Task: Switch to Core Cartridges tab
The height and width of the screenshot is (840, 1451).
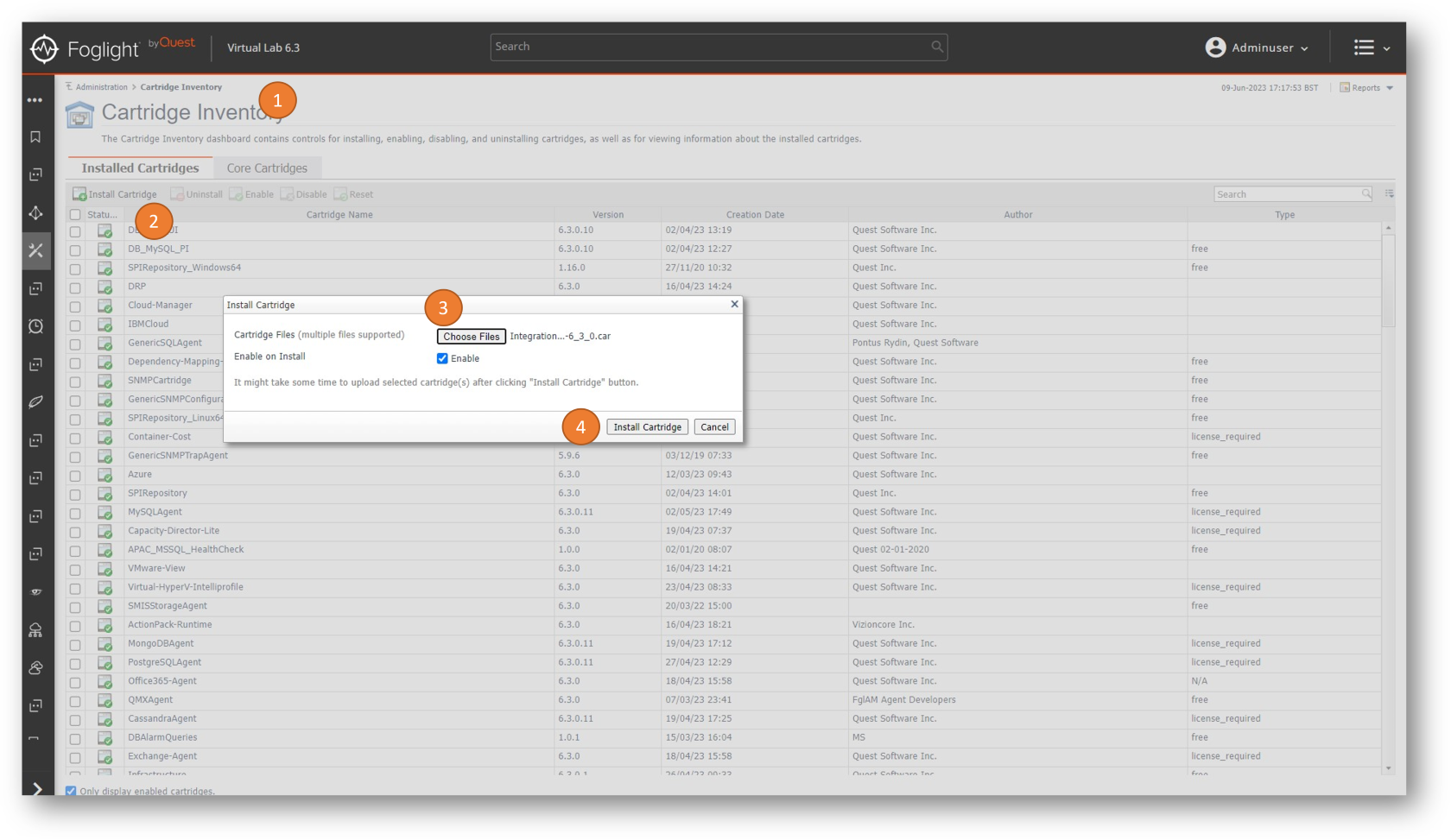Action: tap(267, 168)
